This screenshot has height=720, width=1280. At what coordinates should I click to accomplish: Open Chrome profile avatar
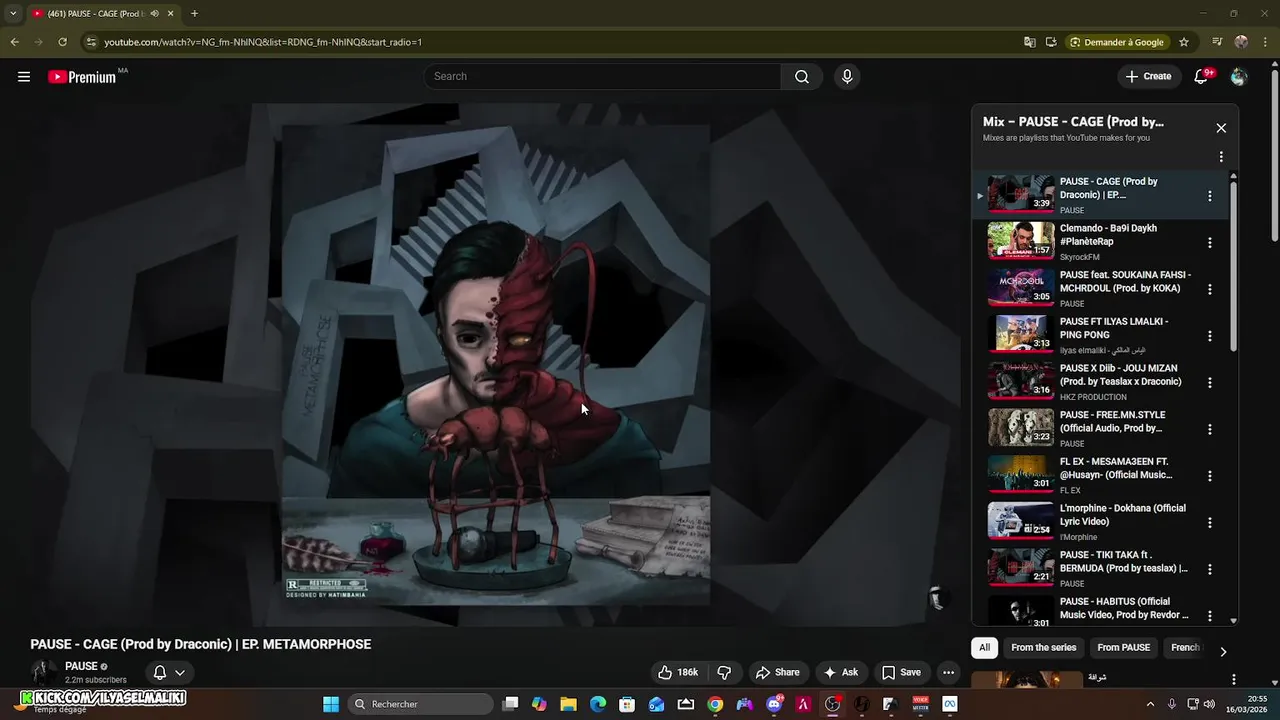coord(1241,42)
